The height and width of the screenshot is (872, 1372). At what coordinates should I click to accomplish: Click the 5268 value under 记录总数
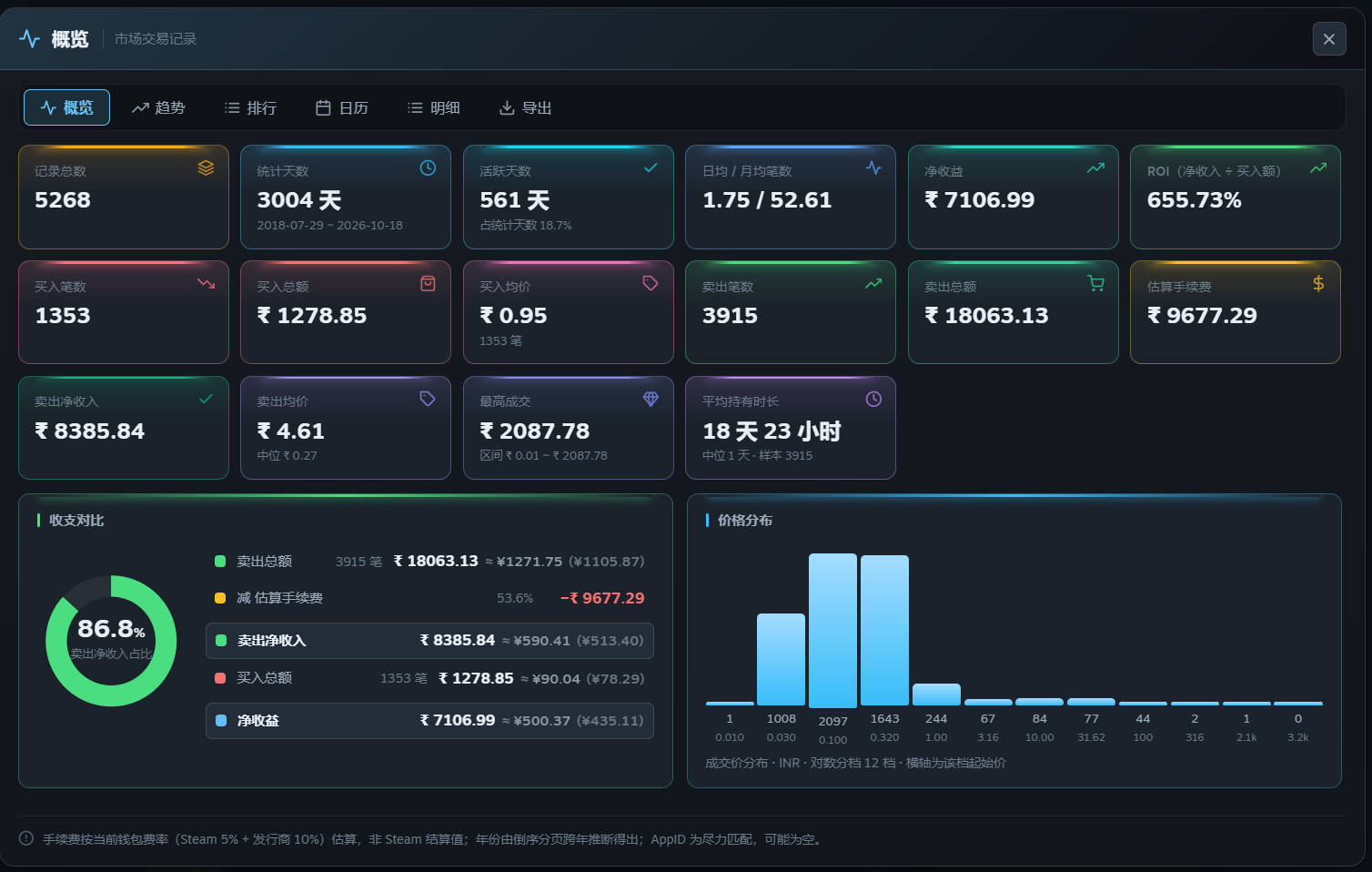[63, 200]
